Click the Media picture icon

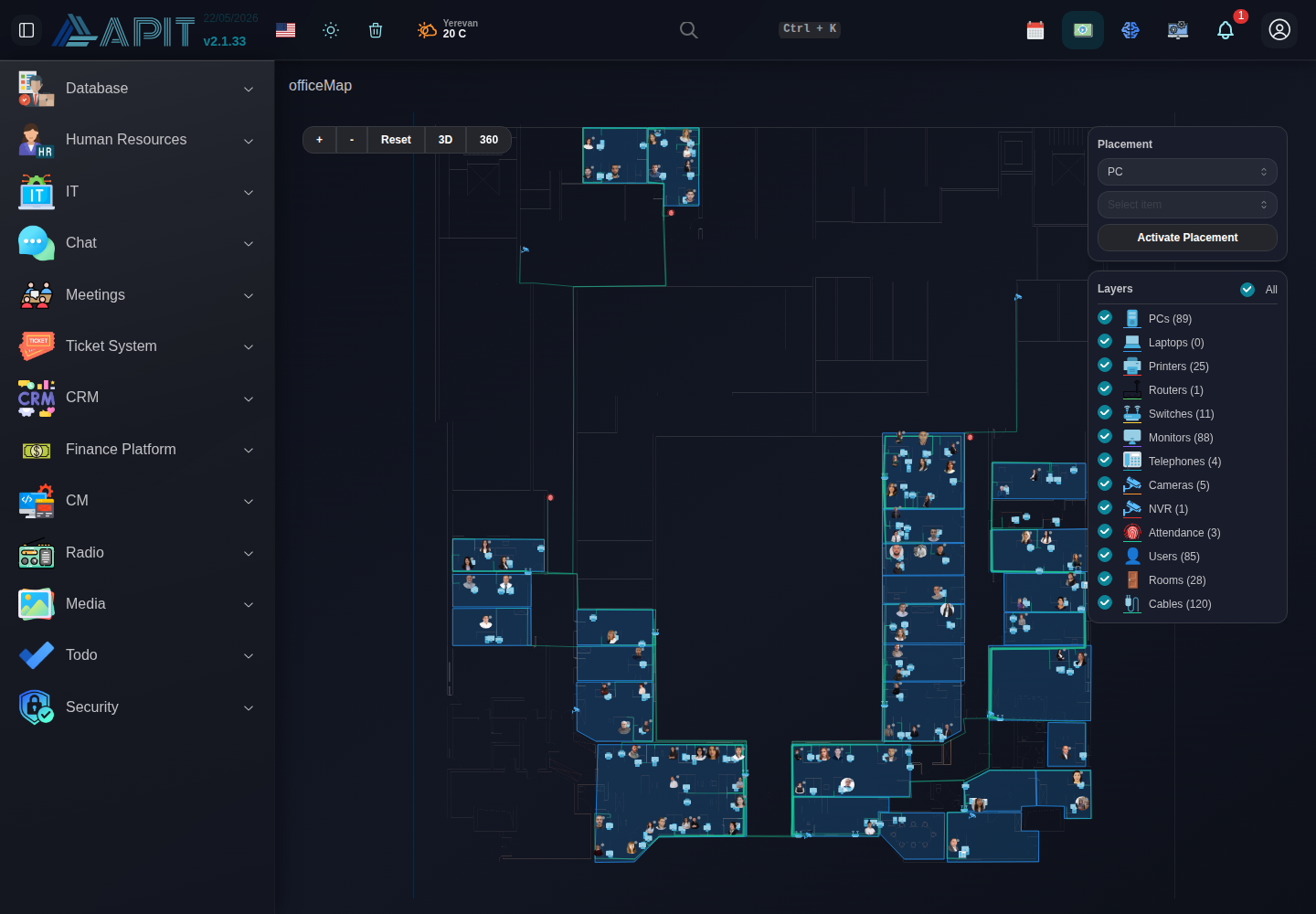(x=37, y=604)
